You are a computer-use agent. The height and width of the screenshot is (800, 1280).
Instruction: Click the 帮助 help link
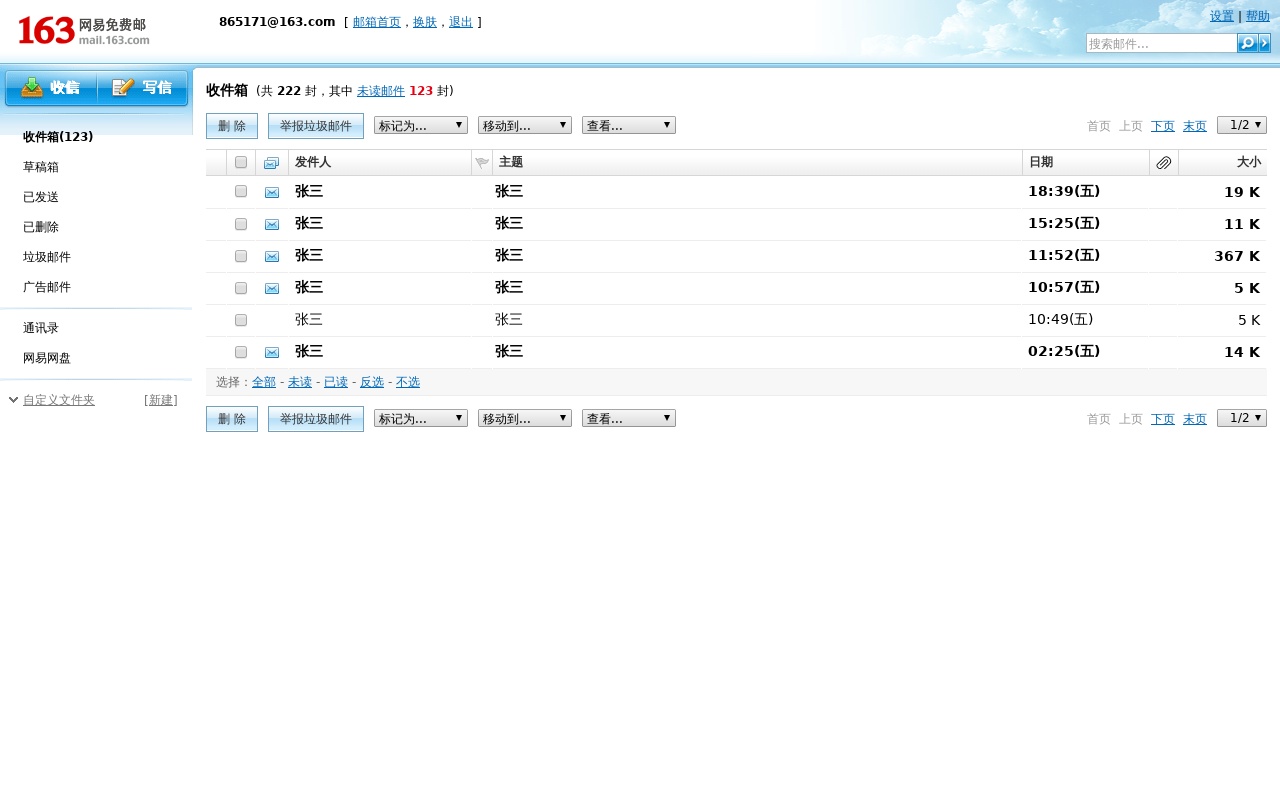click(x=1258, y=16)
